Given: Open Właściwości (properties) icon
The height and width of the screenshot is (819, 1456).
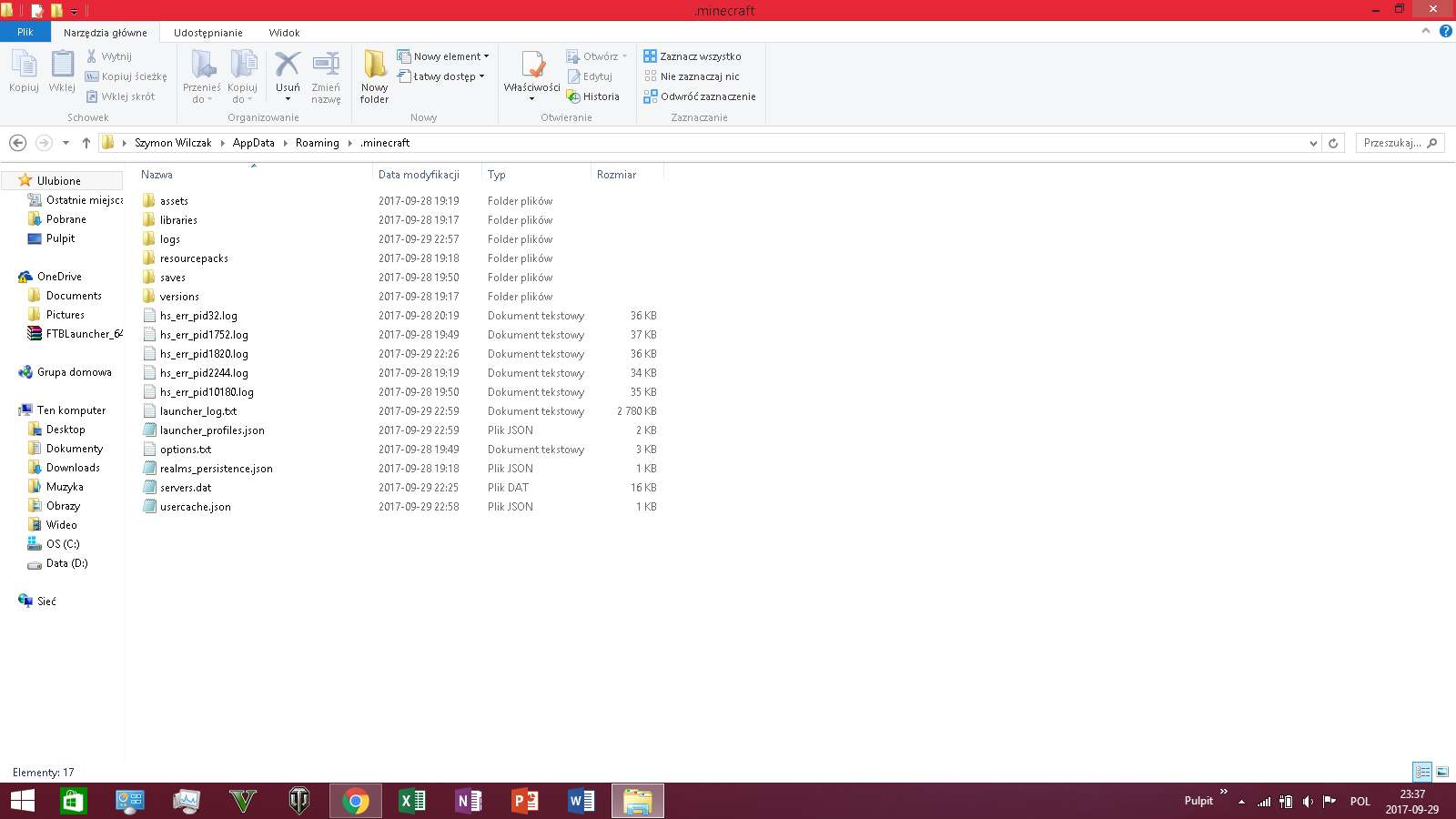Looking at the screenshot, I should 531,66.
